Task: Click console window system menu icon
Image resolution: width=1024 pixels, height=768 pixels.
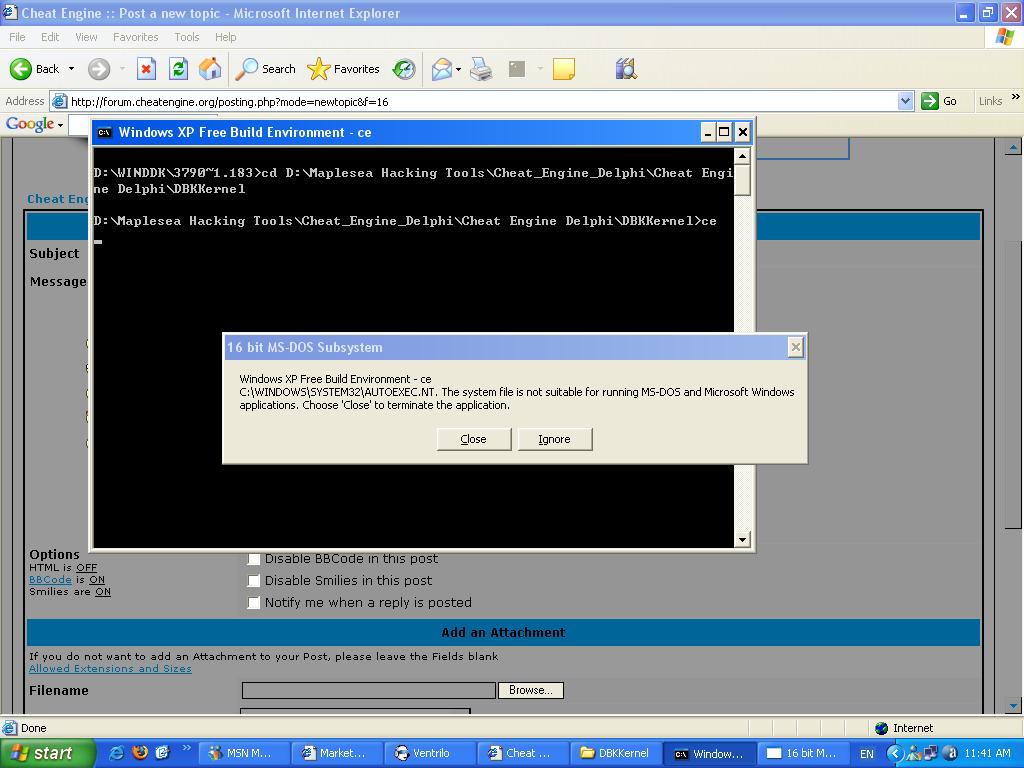Action: 104,133
